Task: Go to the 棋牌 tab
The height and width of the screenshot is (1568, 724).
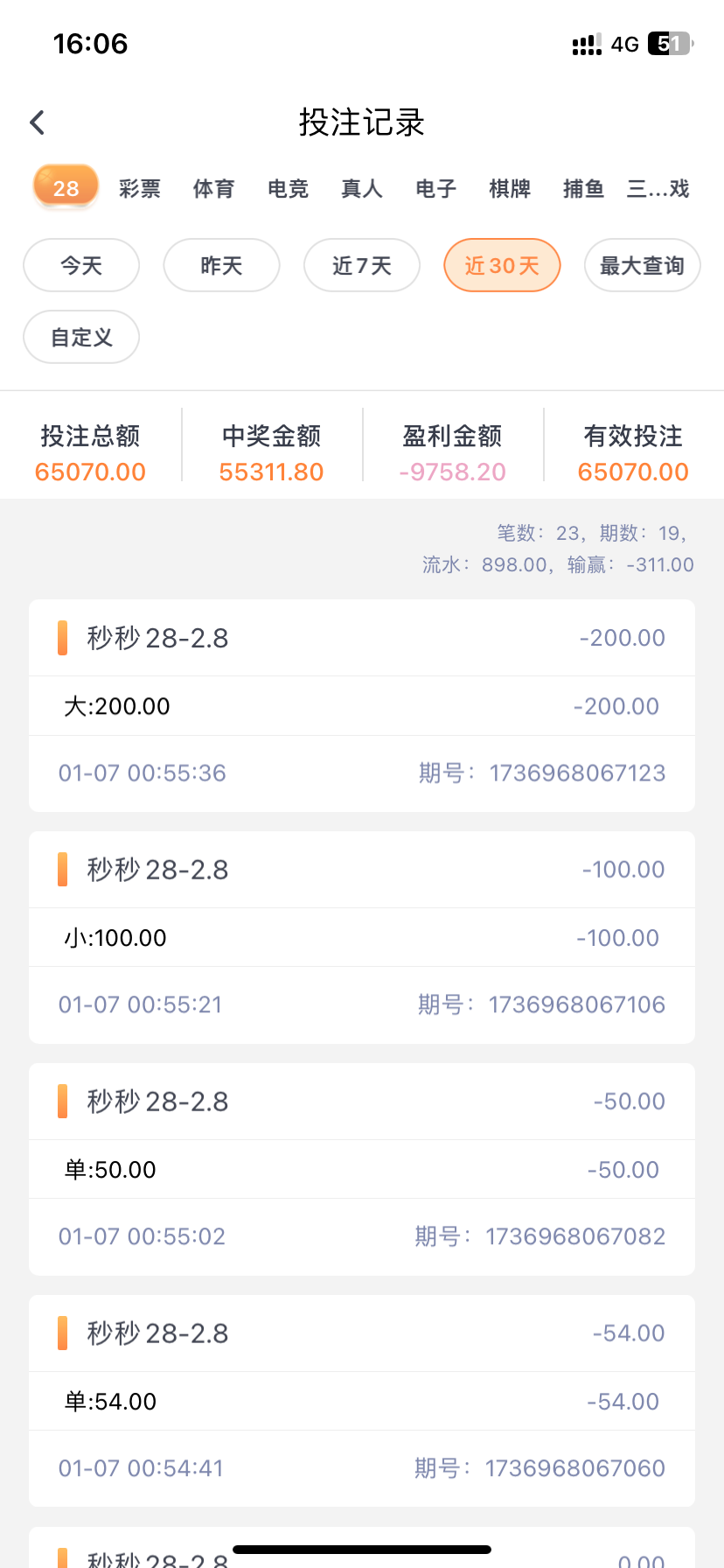Action: [510, 189]
